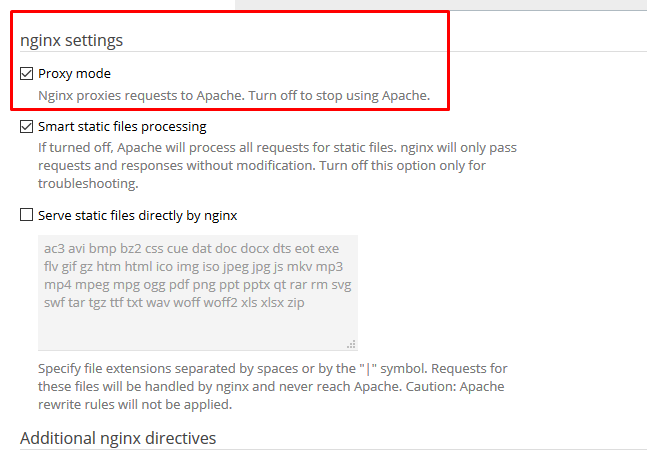Disable Smart static files processing checkbox

point(27,127)
